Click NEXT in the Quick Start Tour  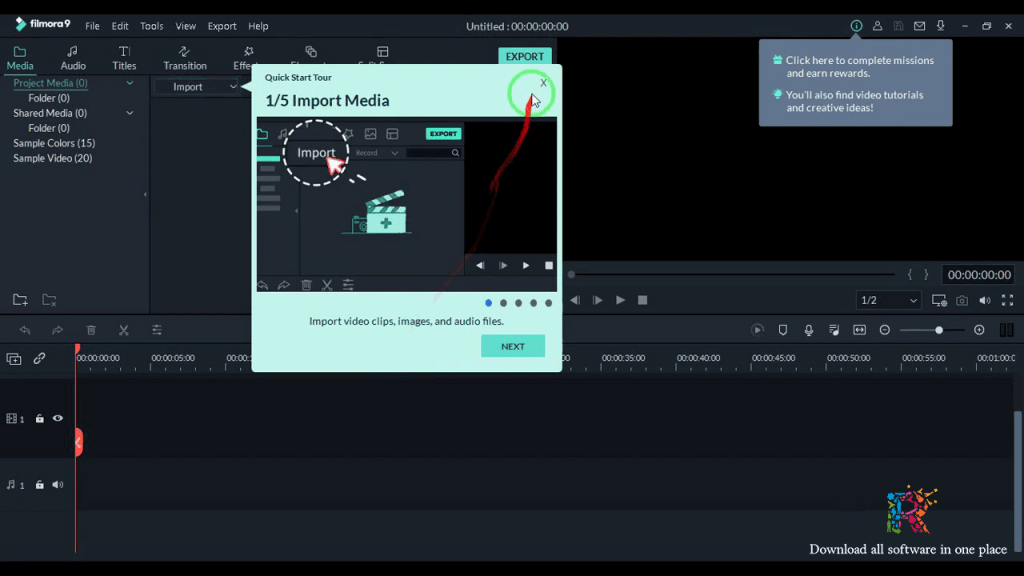(513, 346)
